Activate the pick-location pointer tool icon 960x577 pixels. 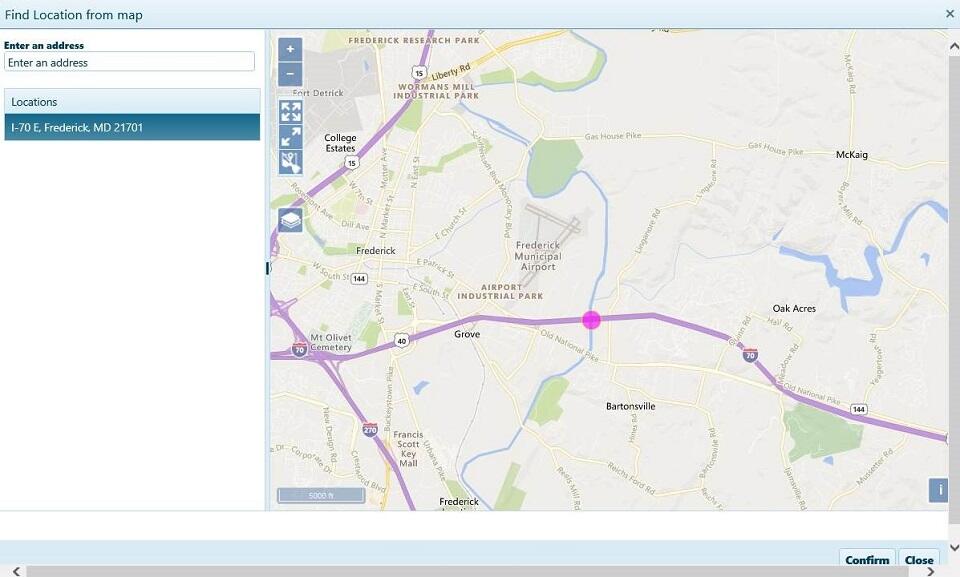pos(289,162)
